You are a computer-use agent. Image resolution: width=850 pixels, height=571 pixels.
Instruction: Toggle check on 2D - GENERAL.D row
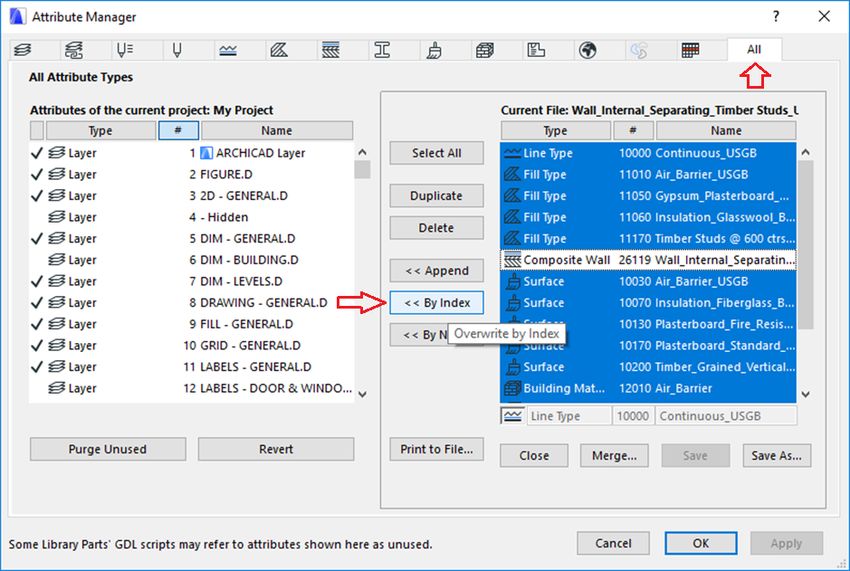pyautogui.click(x=36, y=196)
